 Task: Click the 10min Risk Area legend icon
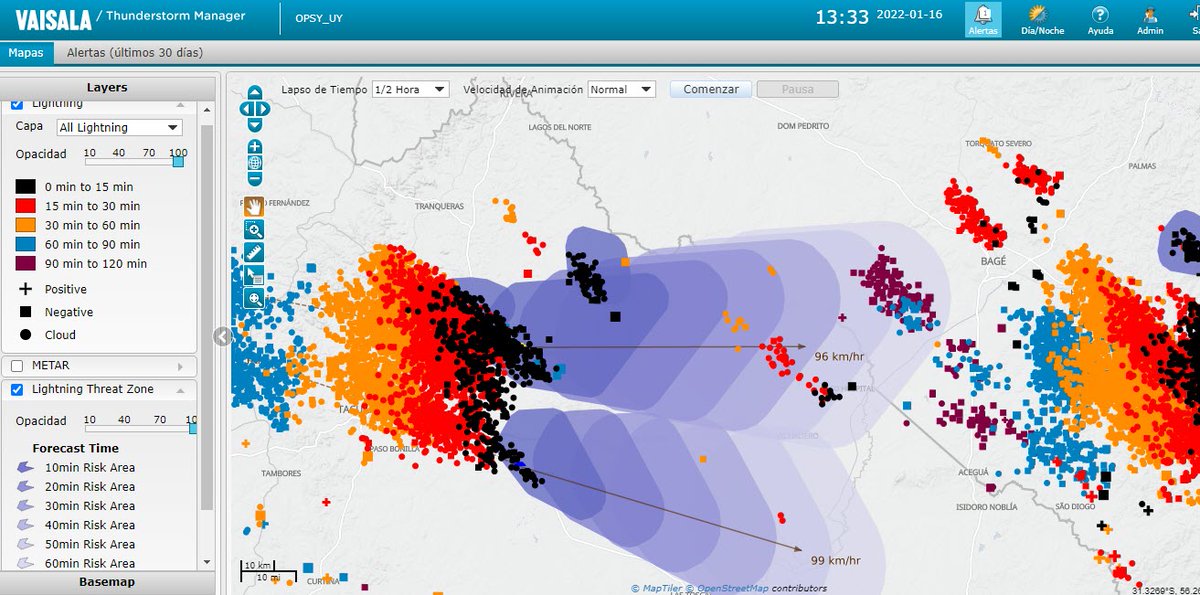[x=25, y=467]
